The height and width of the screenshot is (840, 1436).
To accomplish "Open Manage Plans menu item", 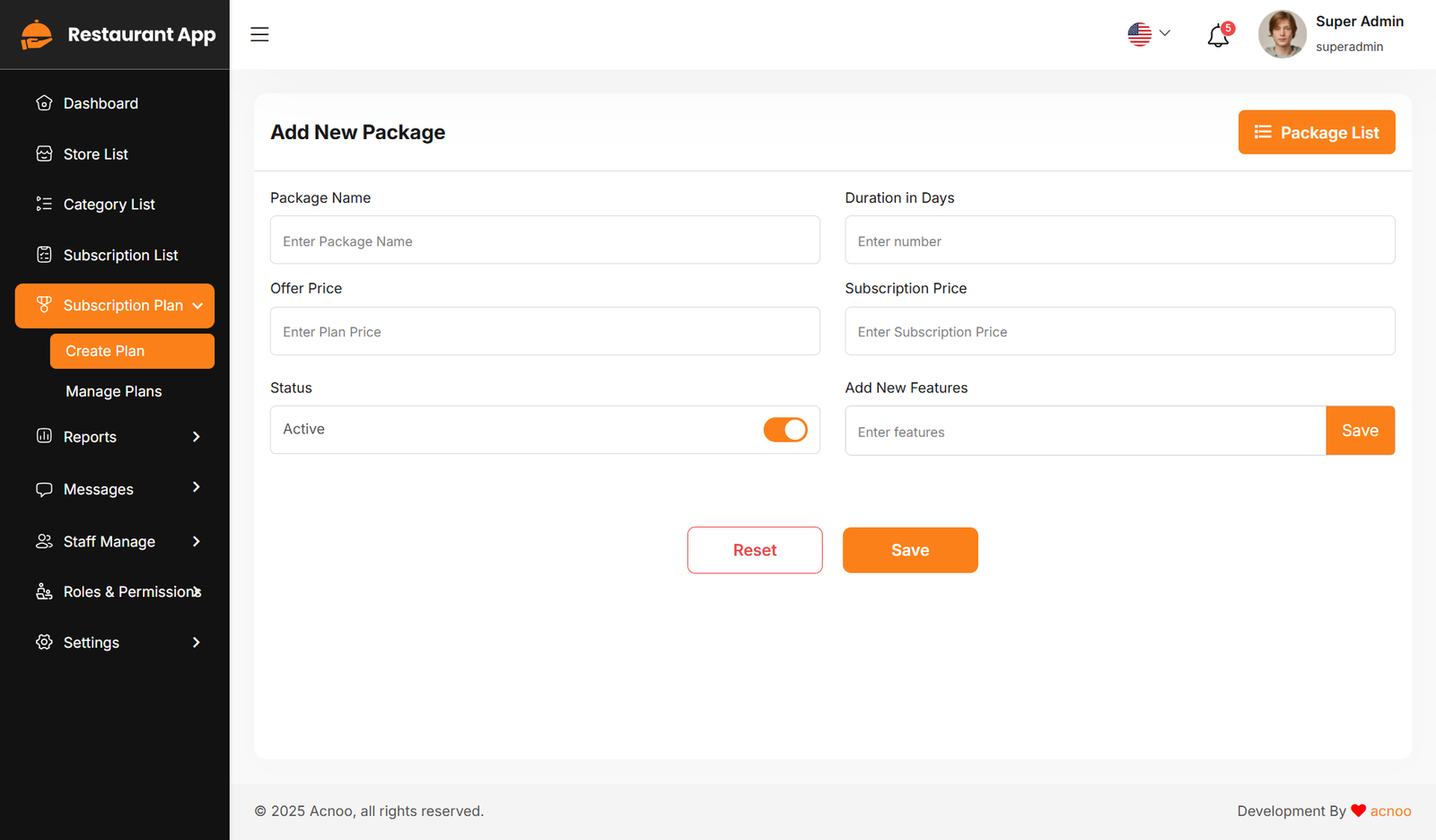I will pyautogui.click(x=114, y=391).
